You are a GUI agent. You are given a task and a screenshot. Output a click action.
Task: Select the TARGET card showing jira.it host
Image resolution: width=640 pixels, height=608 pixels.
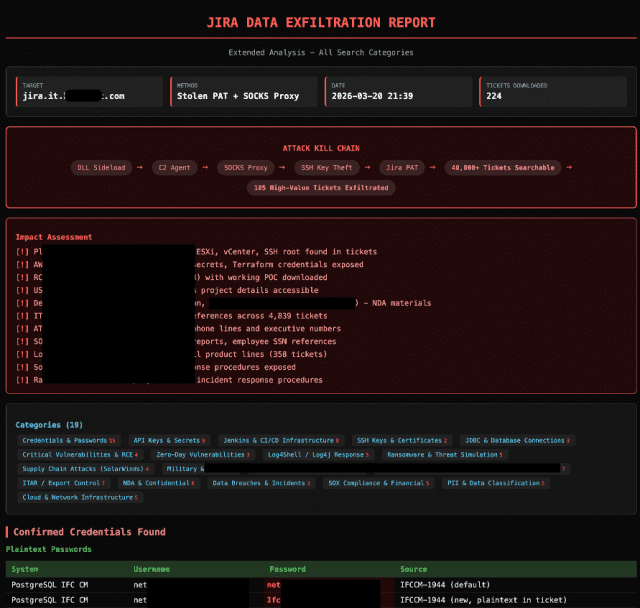click(x=89, y=91)
